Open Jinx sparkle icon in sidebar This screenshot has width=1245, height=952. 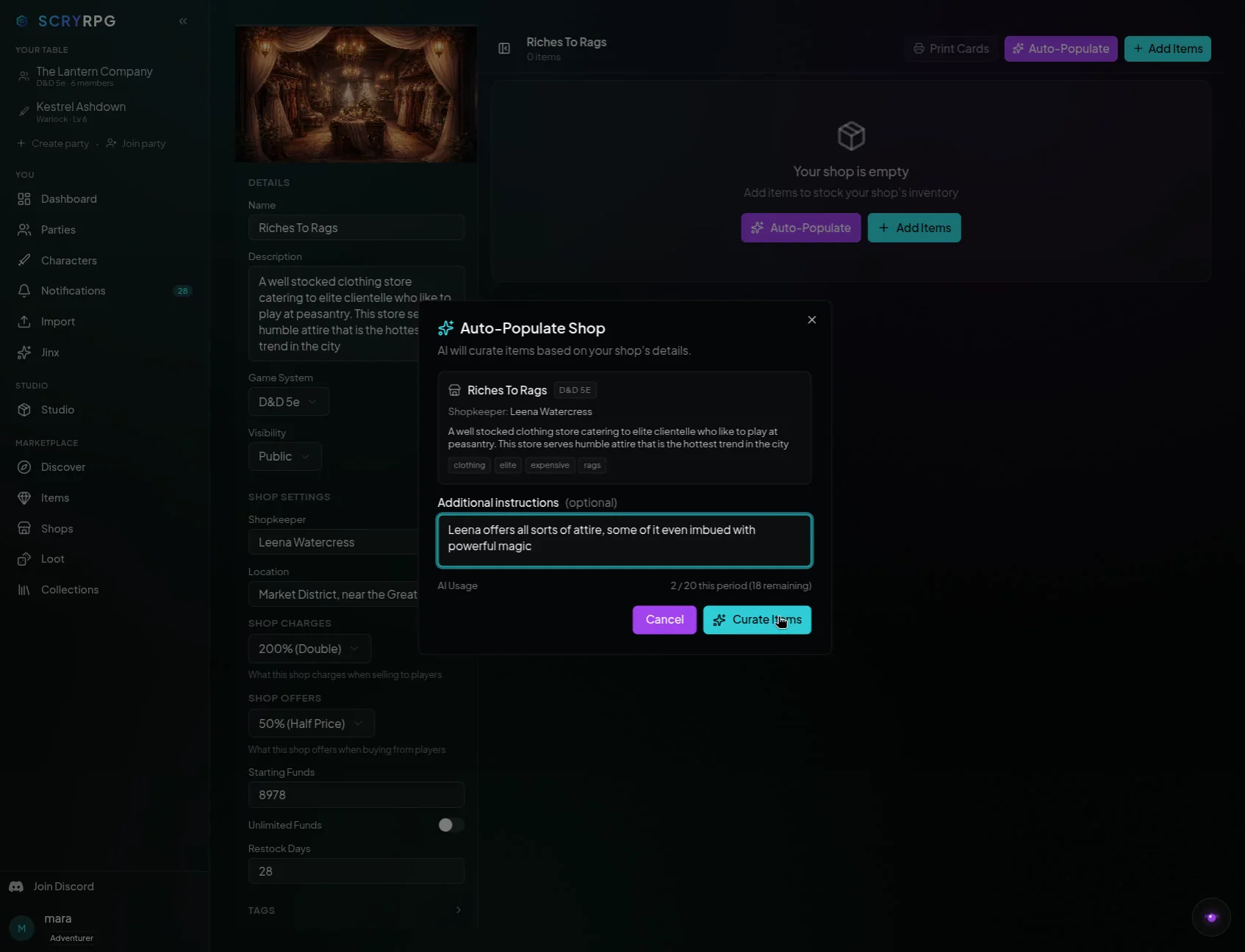pos(24,353)
